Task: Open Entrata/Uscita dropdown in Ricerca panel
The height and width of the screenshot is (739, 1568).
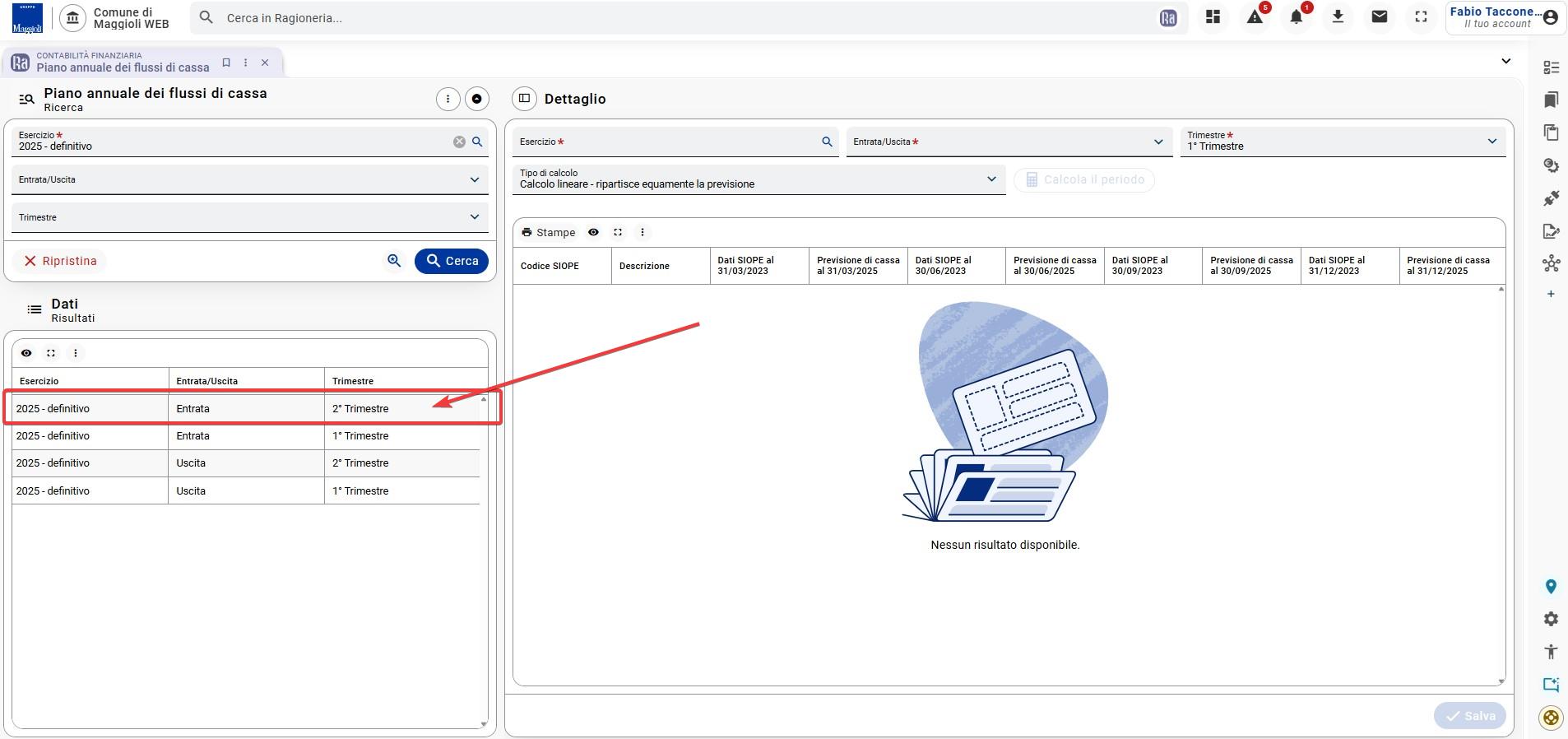Action: coord(250,179)
